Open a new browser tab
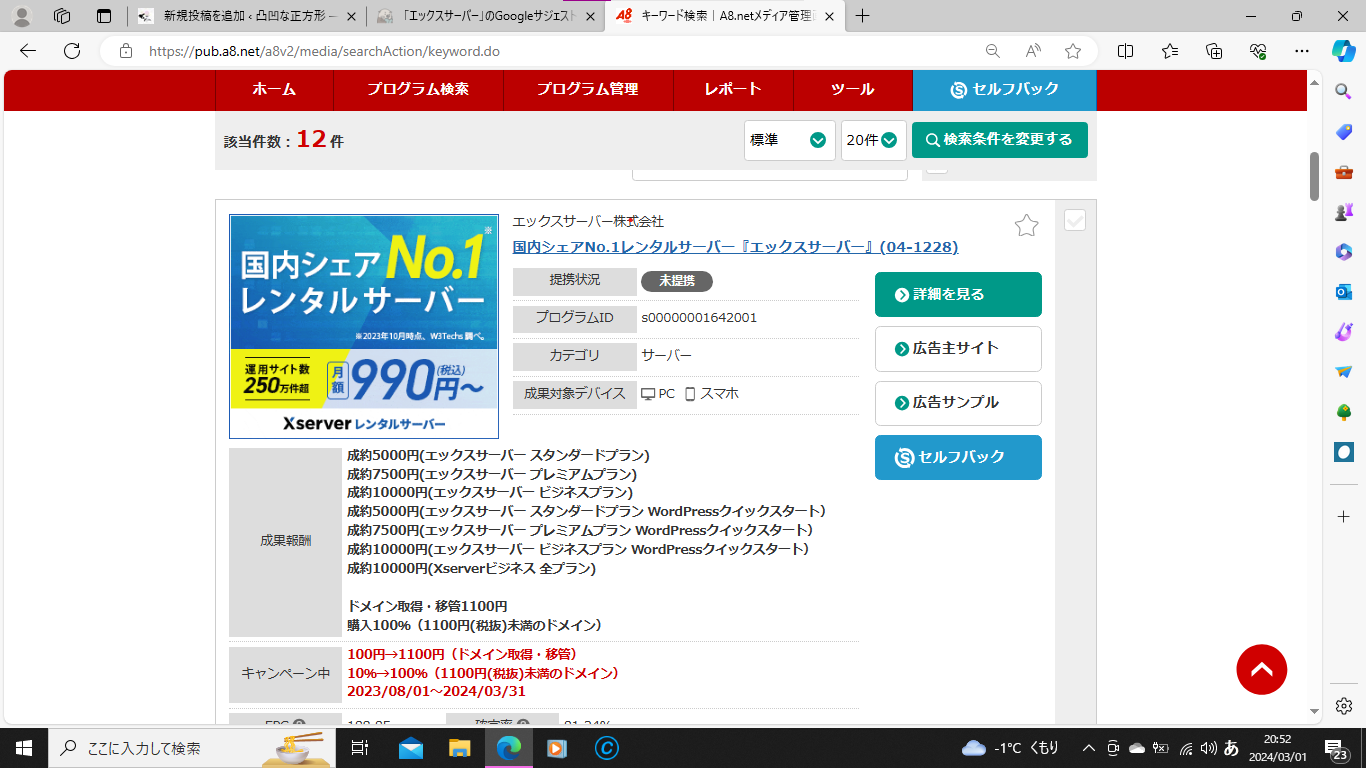 click(x=862, y=16)
